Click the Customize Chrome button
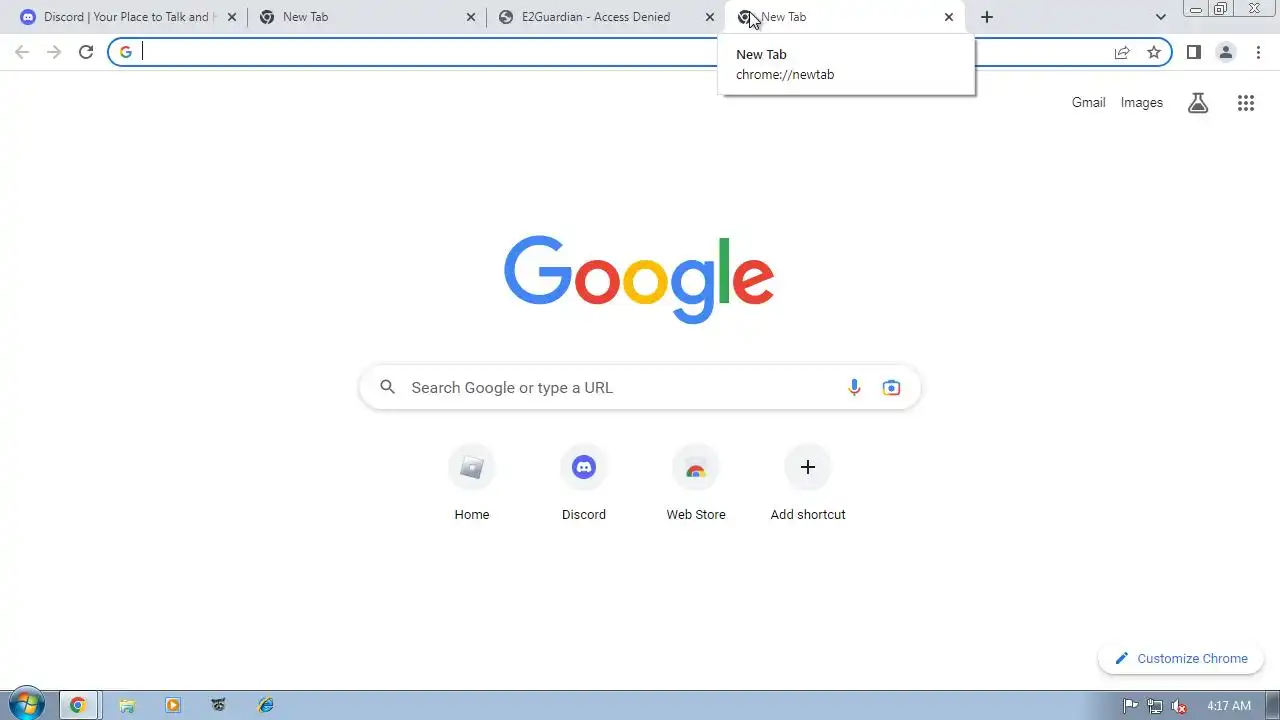The width and height of the screenshot is (1280, 720). pos(1181,658)
